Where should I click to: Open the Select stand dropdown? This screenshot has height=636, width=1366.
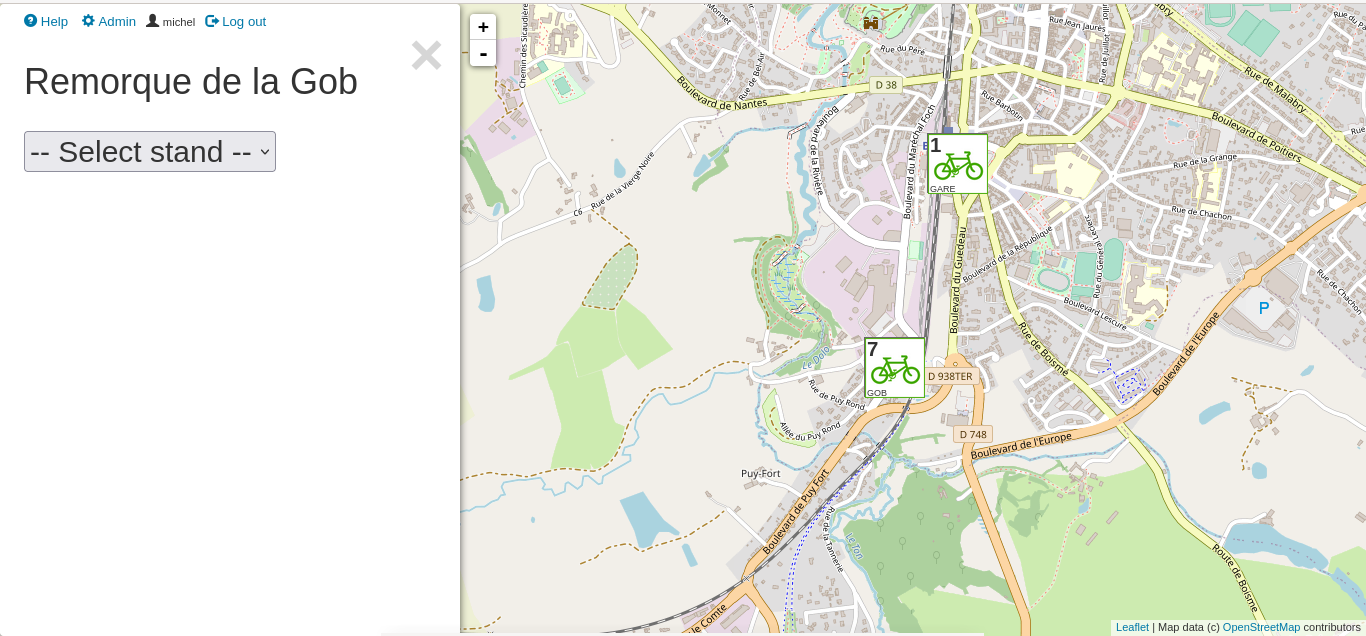pyautogui.click(x=150, y=152)
